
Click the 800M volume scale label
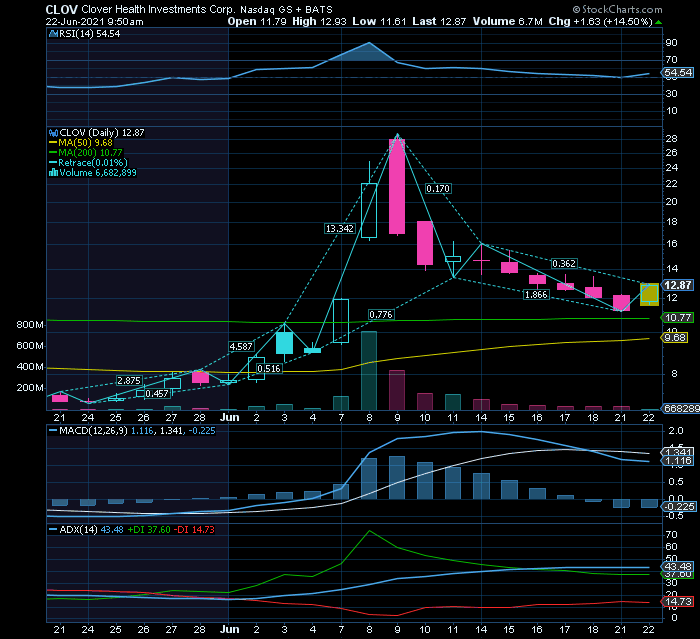30,325
